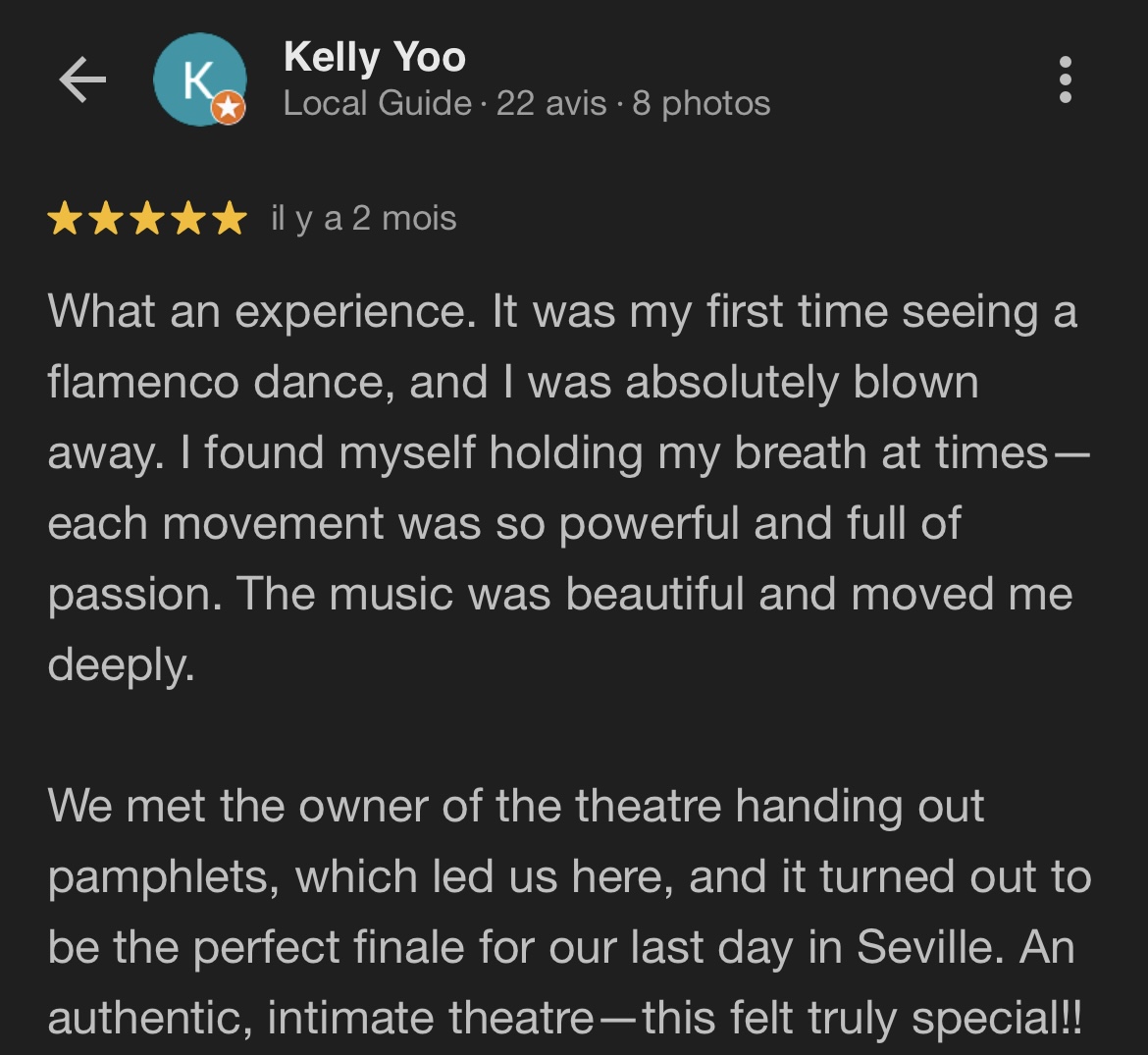The image size is (1148, 1055).
Task: Click the Local Guide label
Action: coord(377,103)
